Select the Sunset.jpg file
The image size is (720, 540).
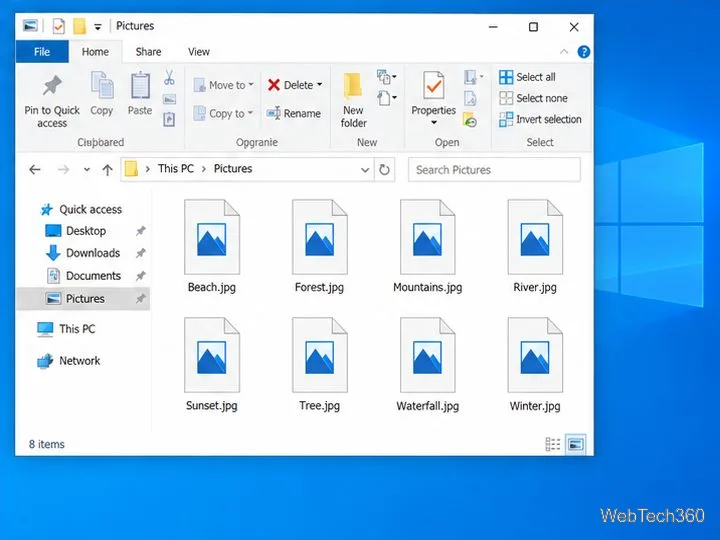(x=212, y=365)
